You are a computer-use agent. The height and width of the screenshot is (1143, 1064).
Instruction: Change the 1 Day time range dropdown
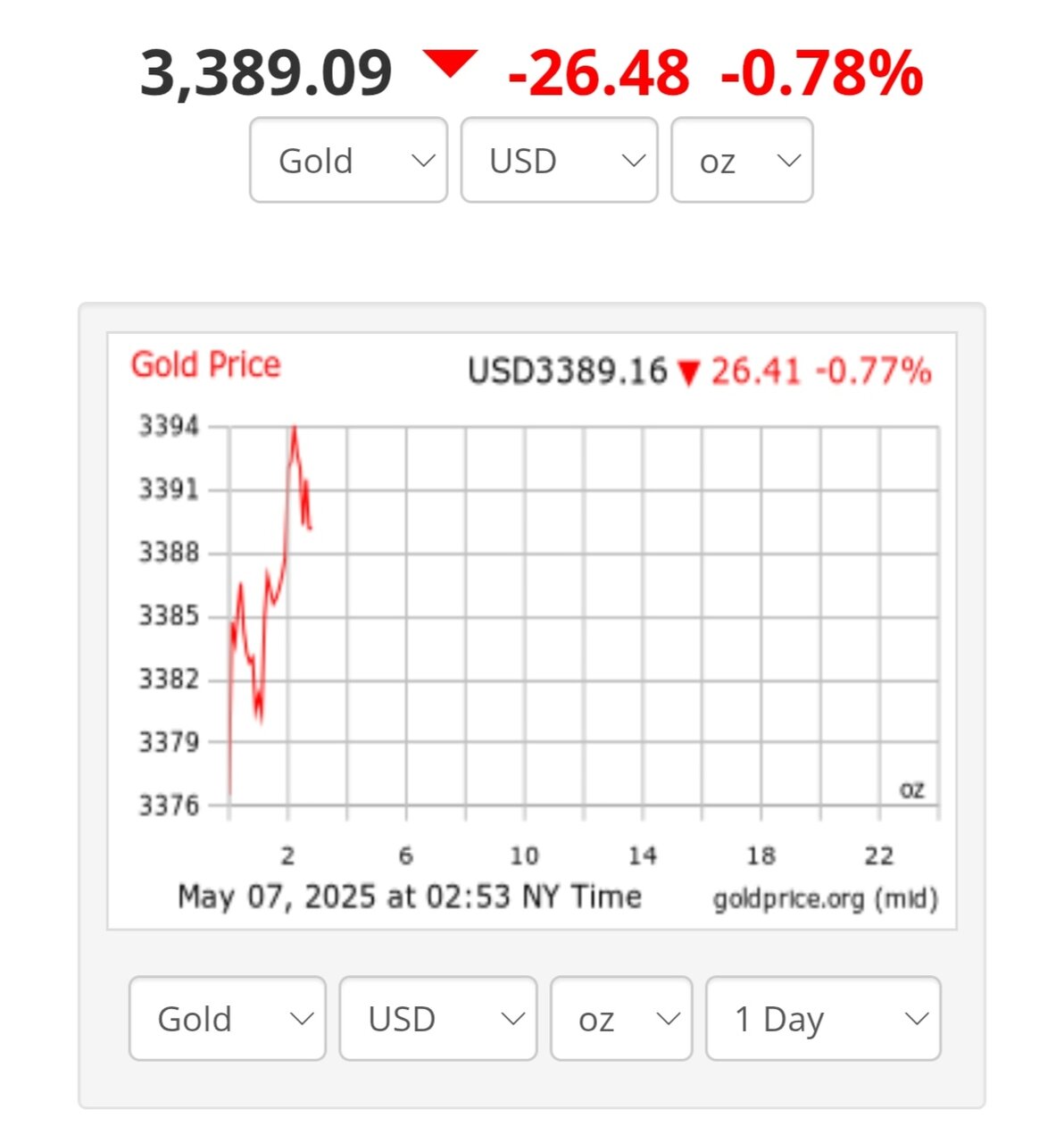click(823, 1019)
